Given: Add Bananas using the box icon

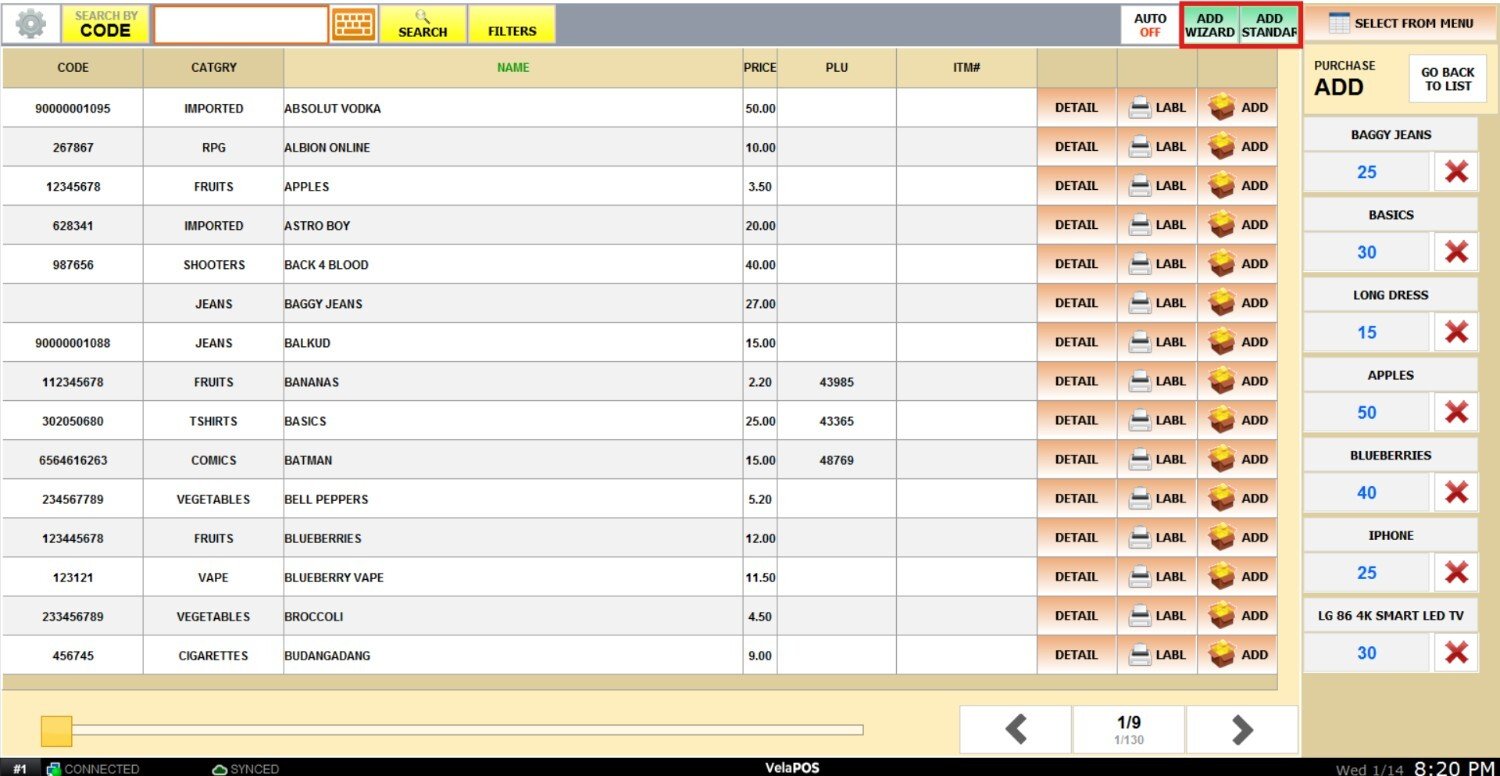Looking at the screenshot, I should pyautogui.click(x=1238, y=381).
